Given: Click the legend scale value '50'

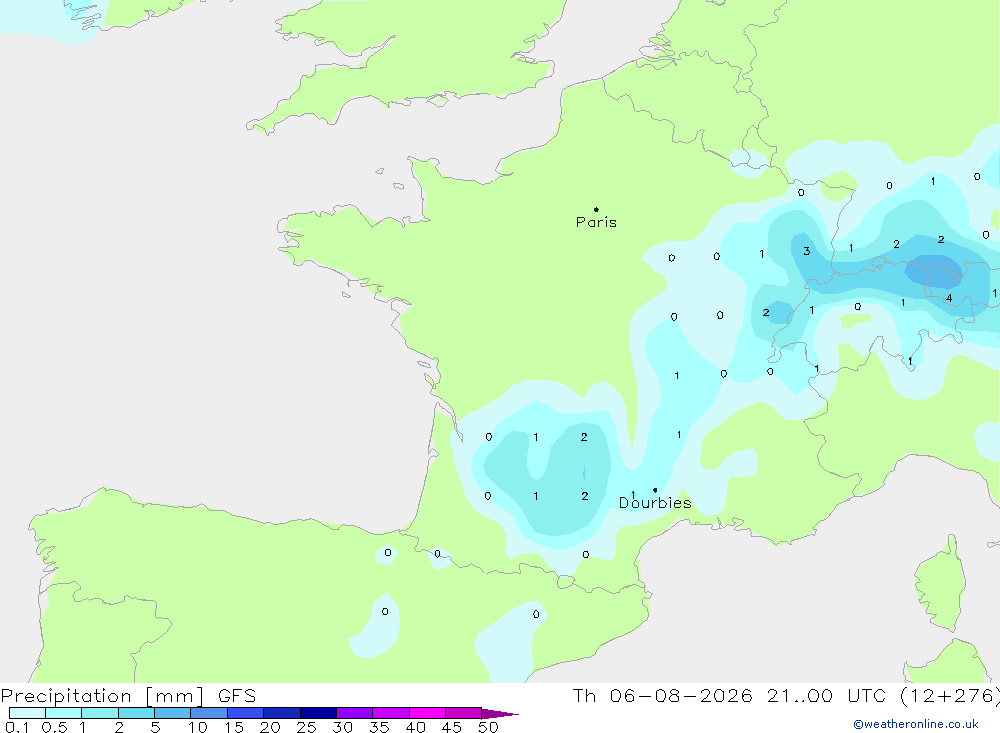Looking at the screenshot, I should tap(488, 727).
